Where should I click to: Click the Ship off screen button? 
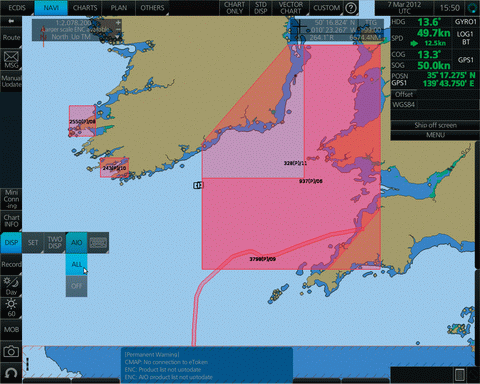[x=435, y=125]
